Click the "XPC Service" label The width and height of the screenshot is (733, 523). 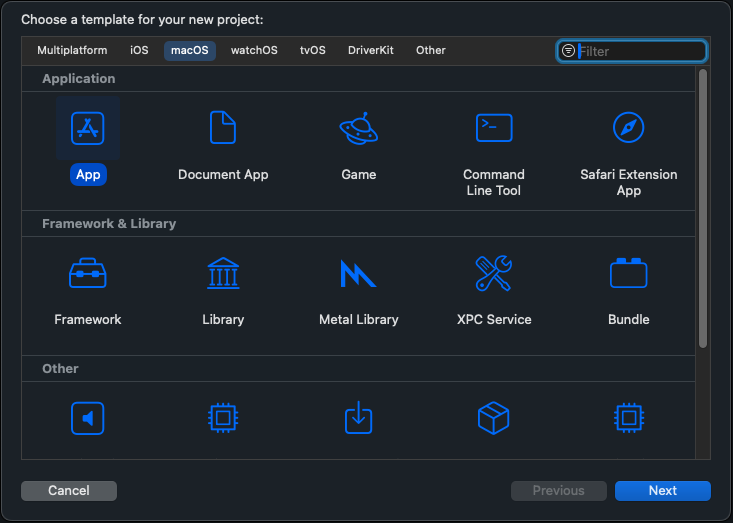point(494,320)
